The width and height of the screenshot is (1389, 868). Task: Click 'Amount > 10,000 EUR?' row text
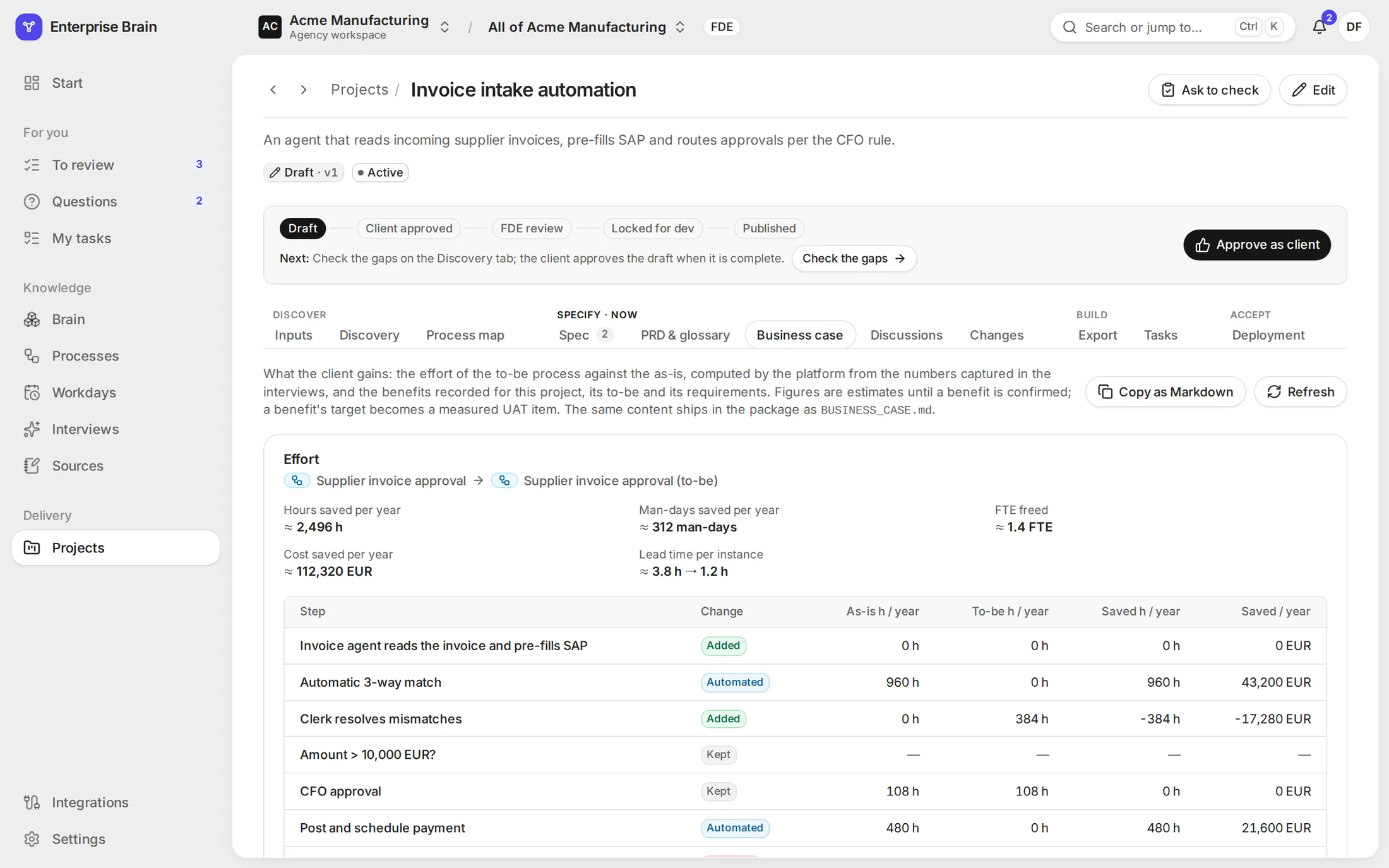(368, 755)
